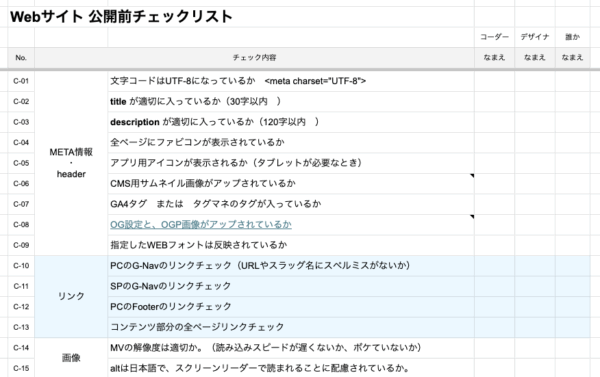Image resolution: width=600 pixels, height=377 pixels.
Task: Select row number cell C-03
Action: [21, 122]
